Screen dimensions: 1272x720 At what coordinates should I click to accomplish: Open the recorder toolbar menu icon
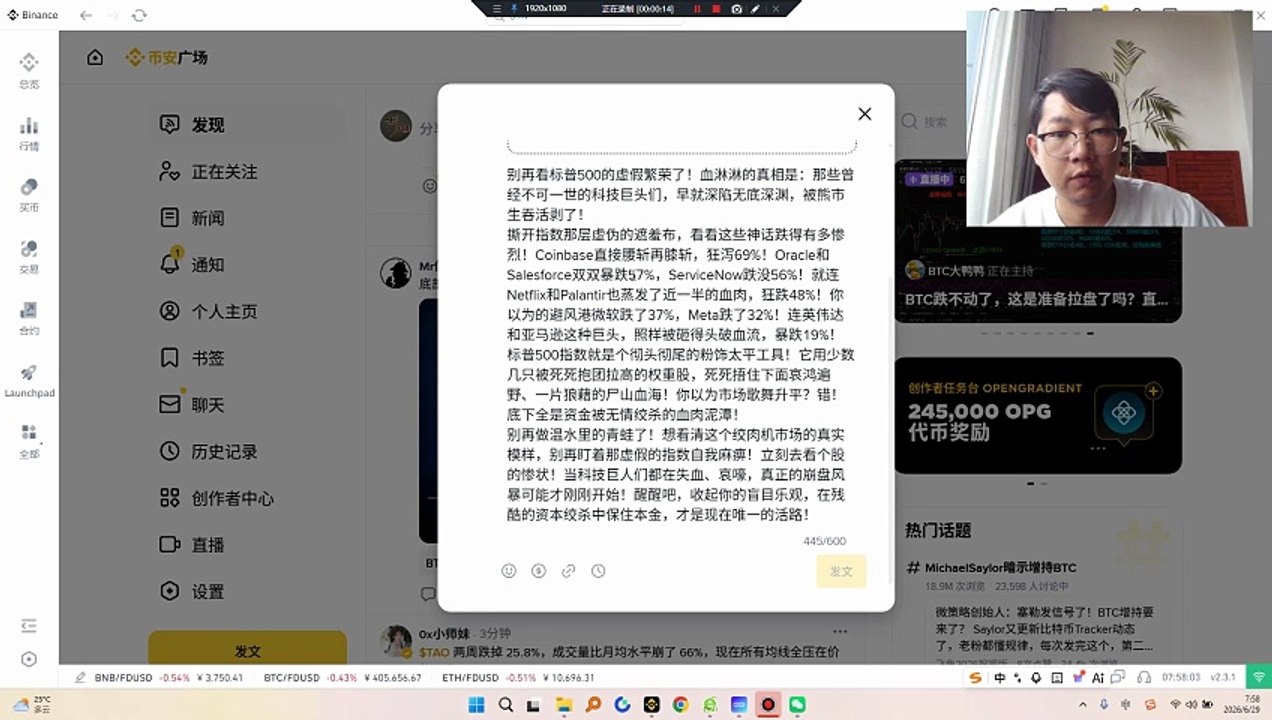[x=497, y=8]
